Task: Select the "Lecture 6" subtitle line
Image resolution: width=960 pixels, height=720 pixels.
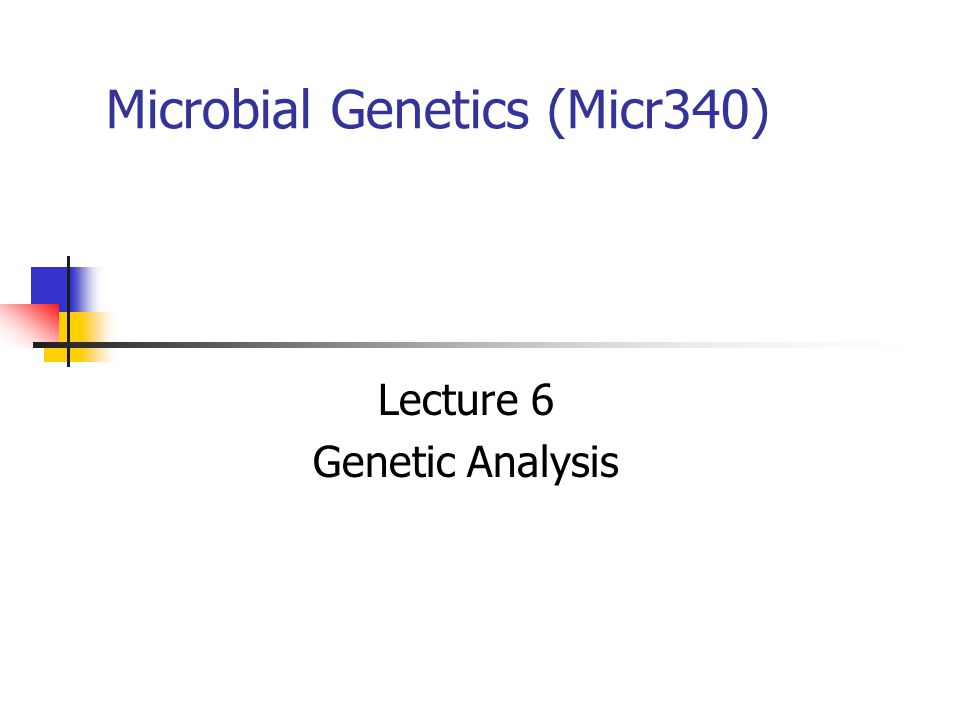Action: click(x=466, y=400)
